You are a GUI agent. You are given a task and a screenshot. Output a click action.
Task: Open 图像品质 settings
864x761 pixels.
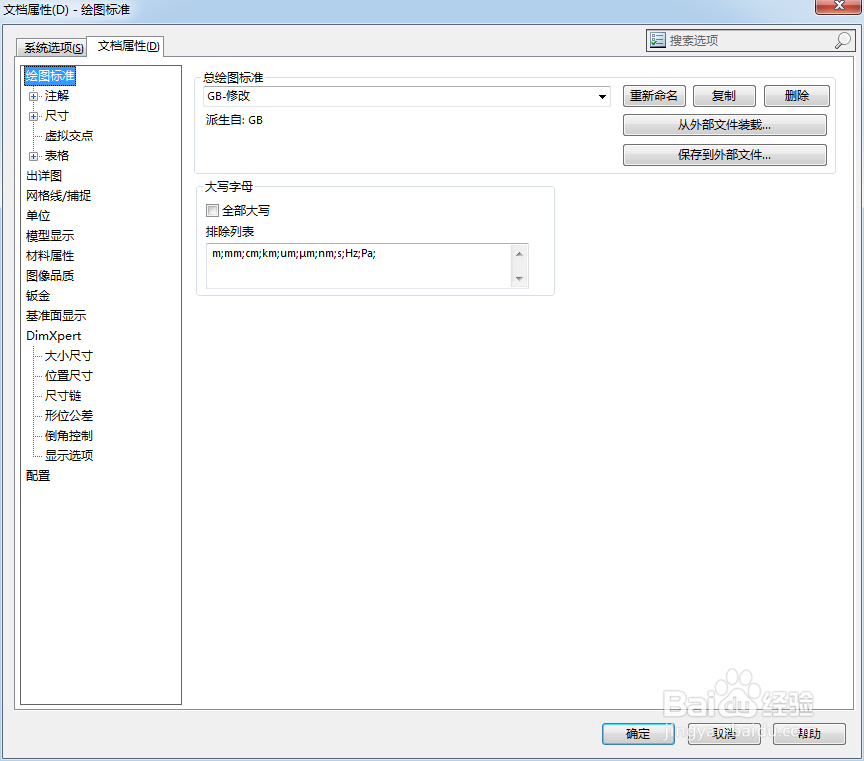[50, 276]
